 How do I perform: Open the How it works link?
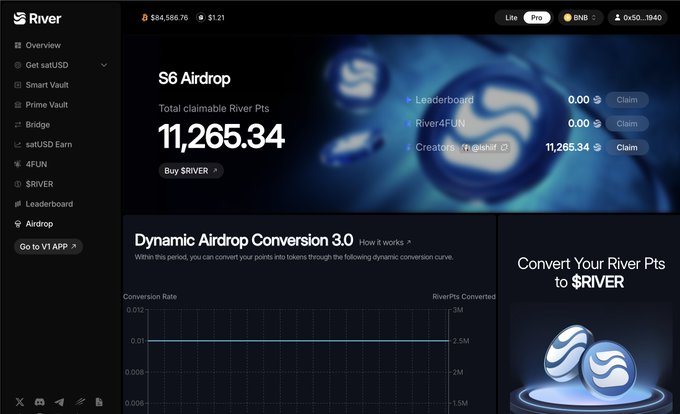coord(385,242)
